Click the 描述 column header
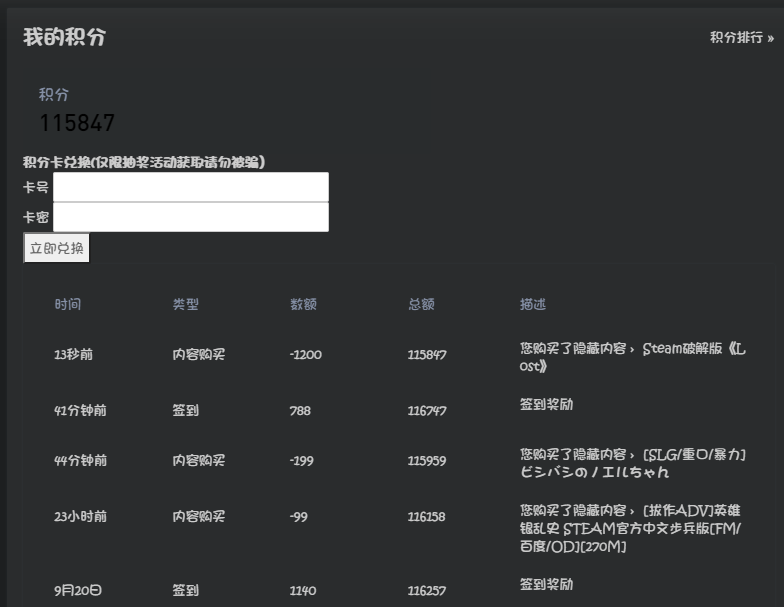Image resolution: width=784 pixels, height=607 pixels. coord(533,304)
